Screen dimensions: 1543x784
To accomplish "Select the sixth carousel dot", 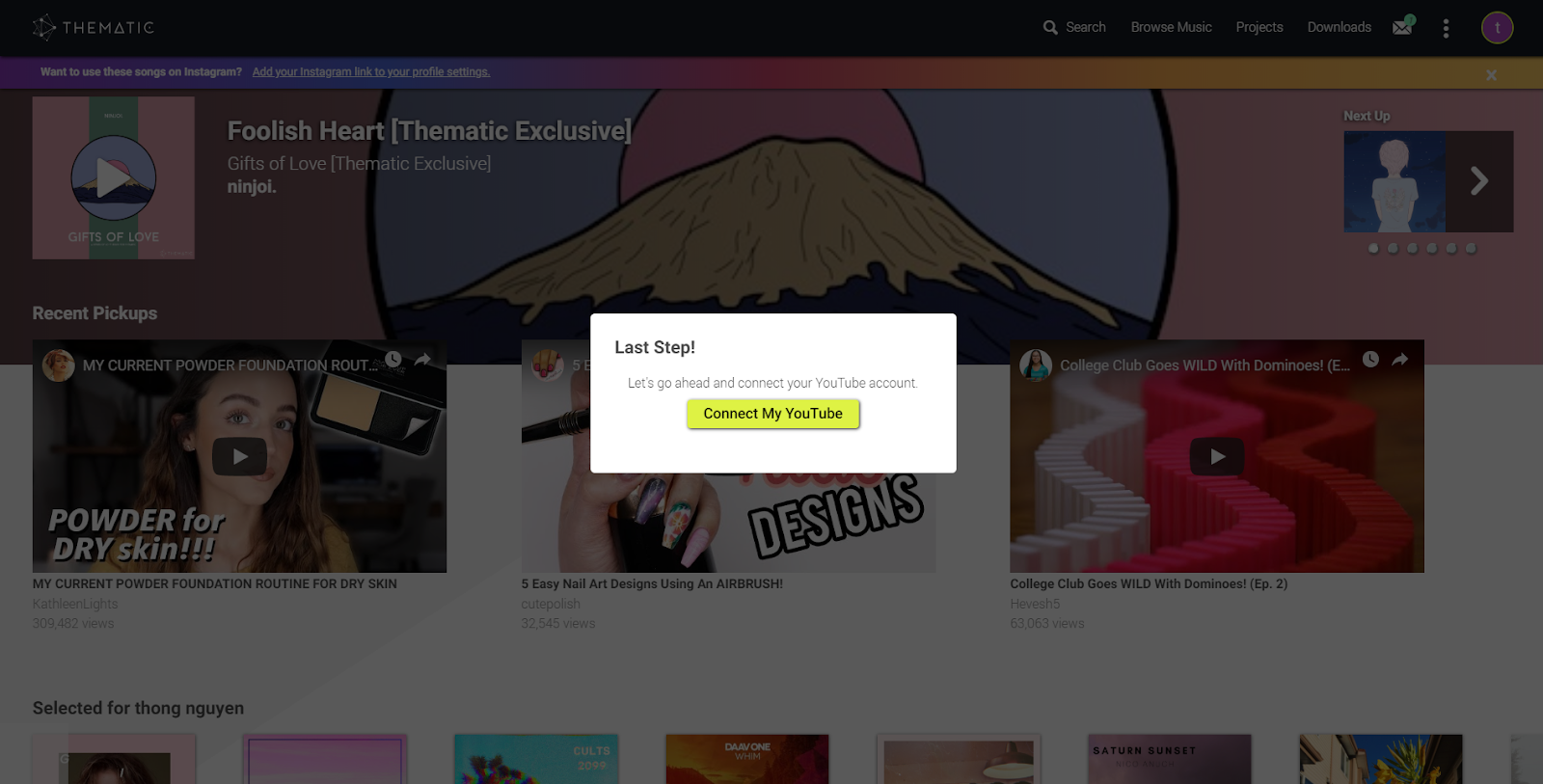I will pos(1471,248).
